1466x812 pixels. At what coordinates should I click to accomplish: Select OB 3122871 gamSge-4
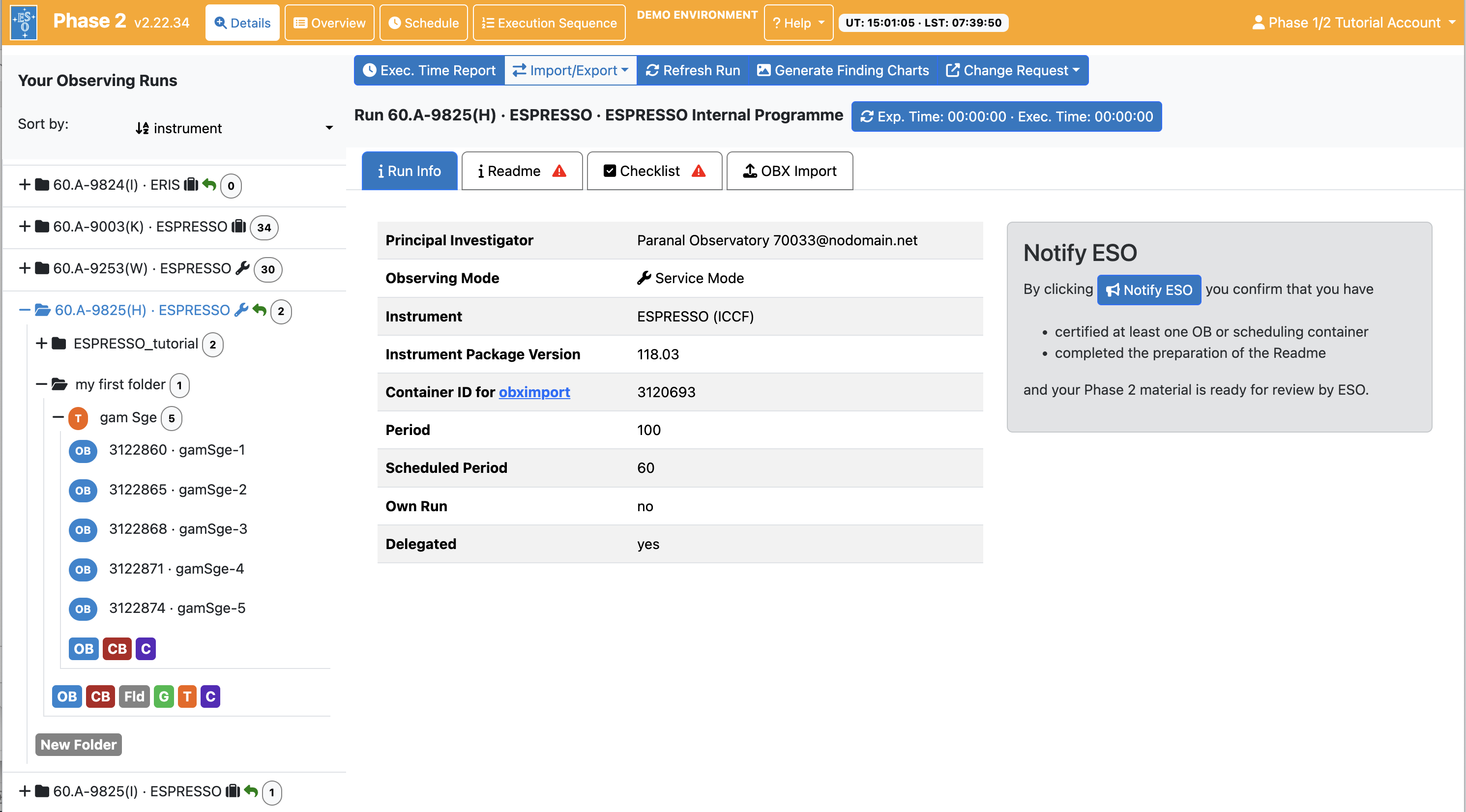(176, 569)
